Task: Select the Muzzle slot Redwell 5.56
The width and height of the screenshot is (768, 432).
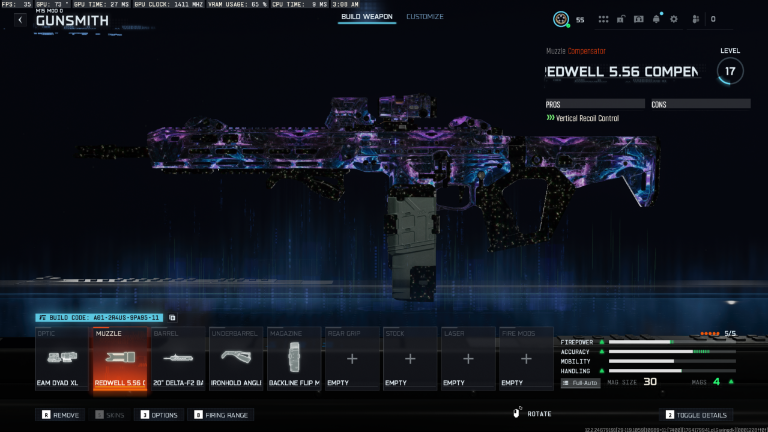Action: 120,359
